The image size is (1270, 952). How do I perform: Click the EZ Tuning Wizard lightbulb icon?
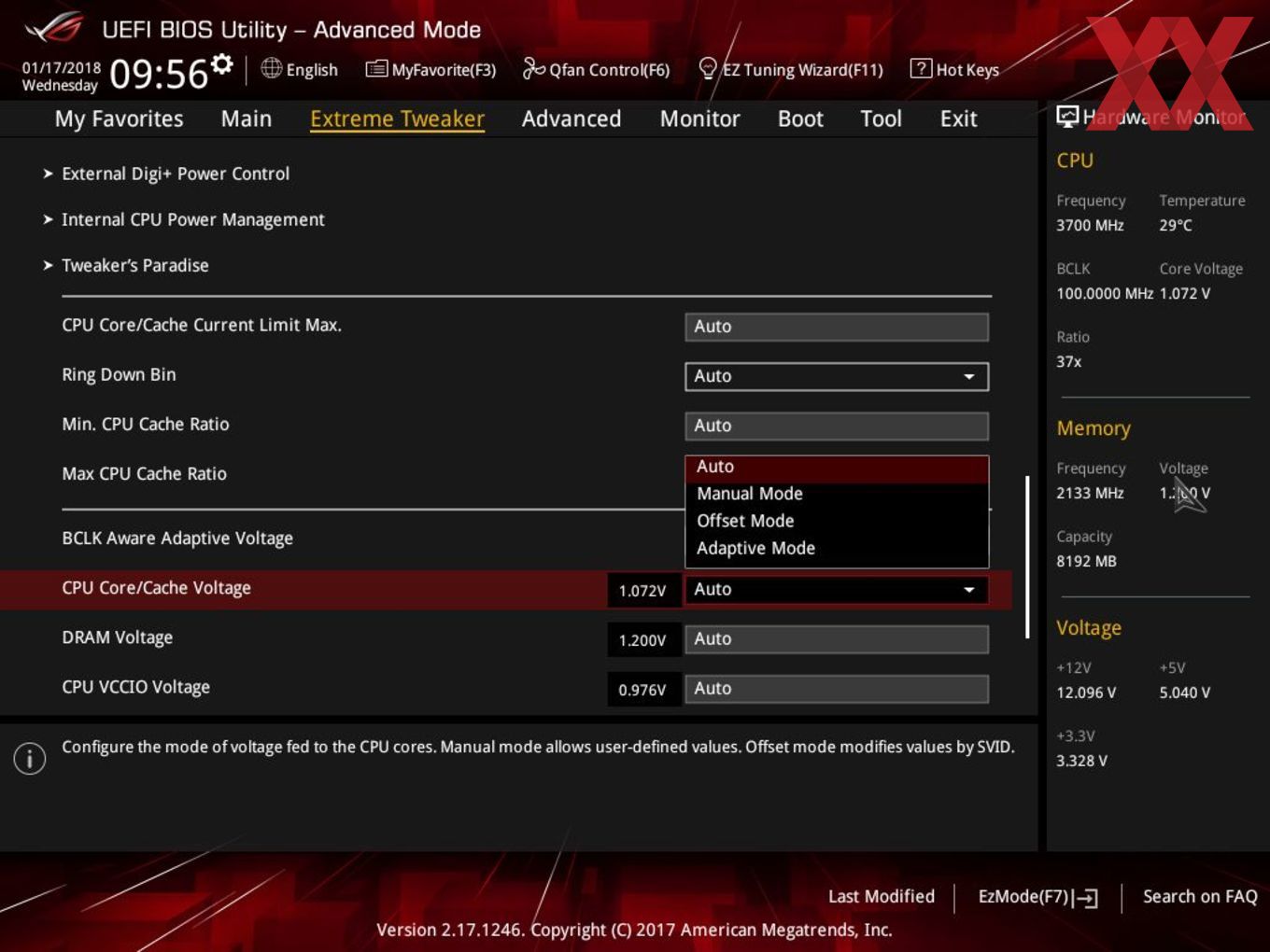point(708,68)
